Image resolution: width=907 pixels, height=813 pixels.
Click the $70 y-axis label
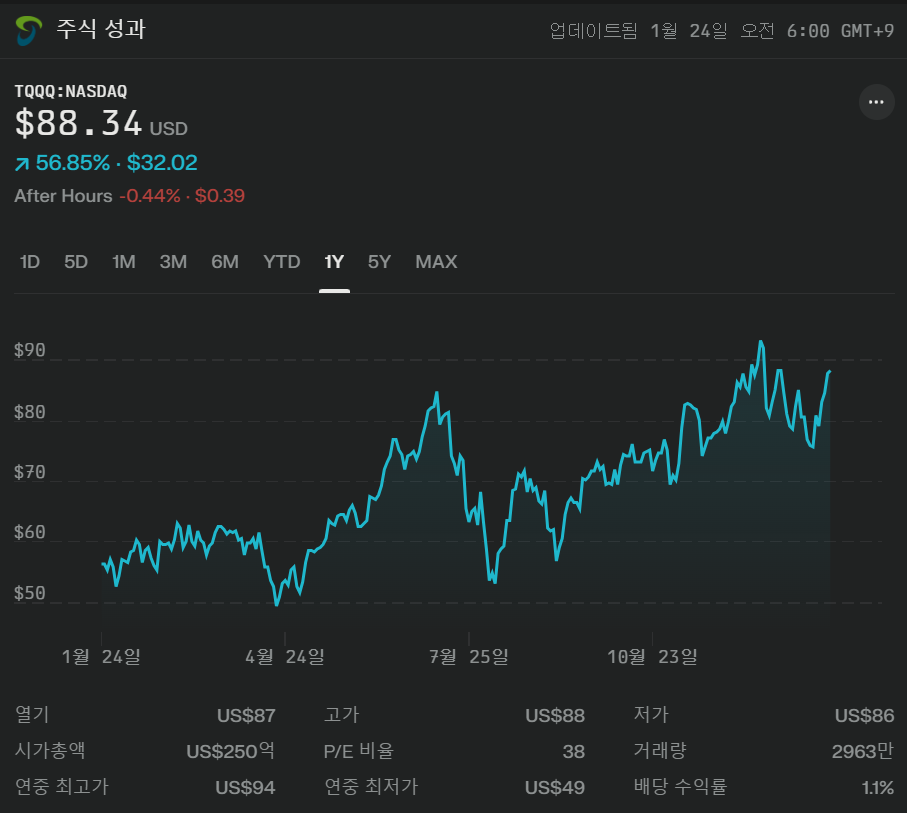coord(30,473)
